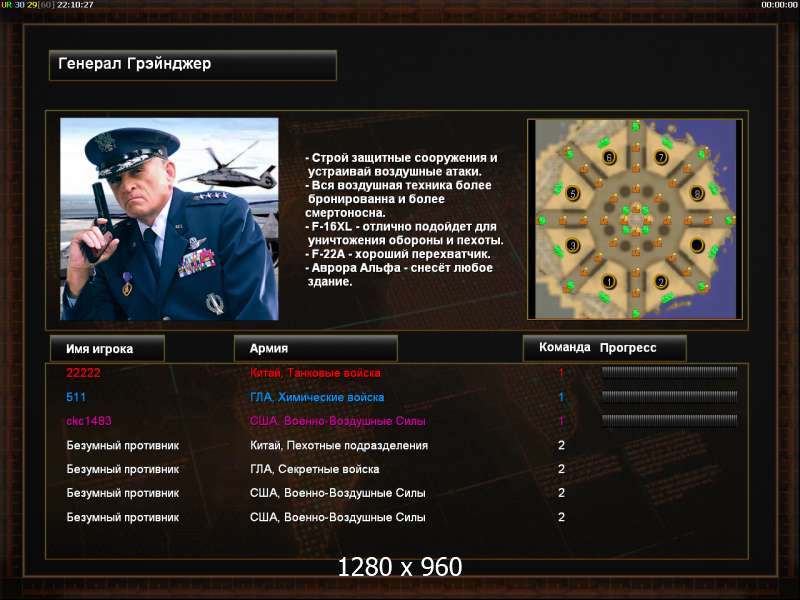Click the F-16XL tip text
The image size is (800, 600).
click(x=404, y=233)
